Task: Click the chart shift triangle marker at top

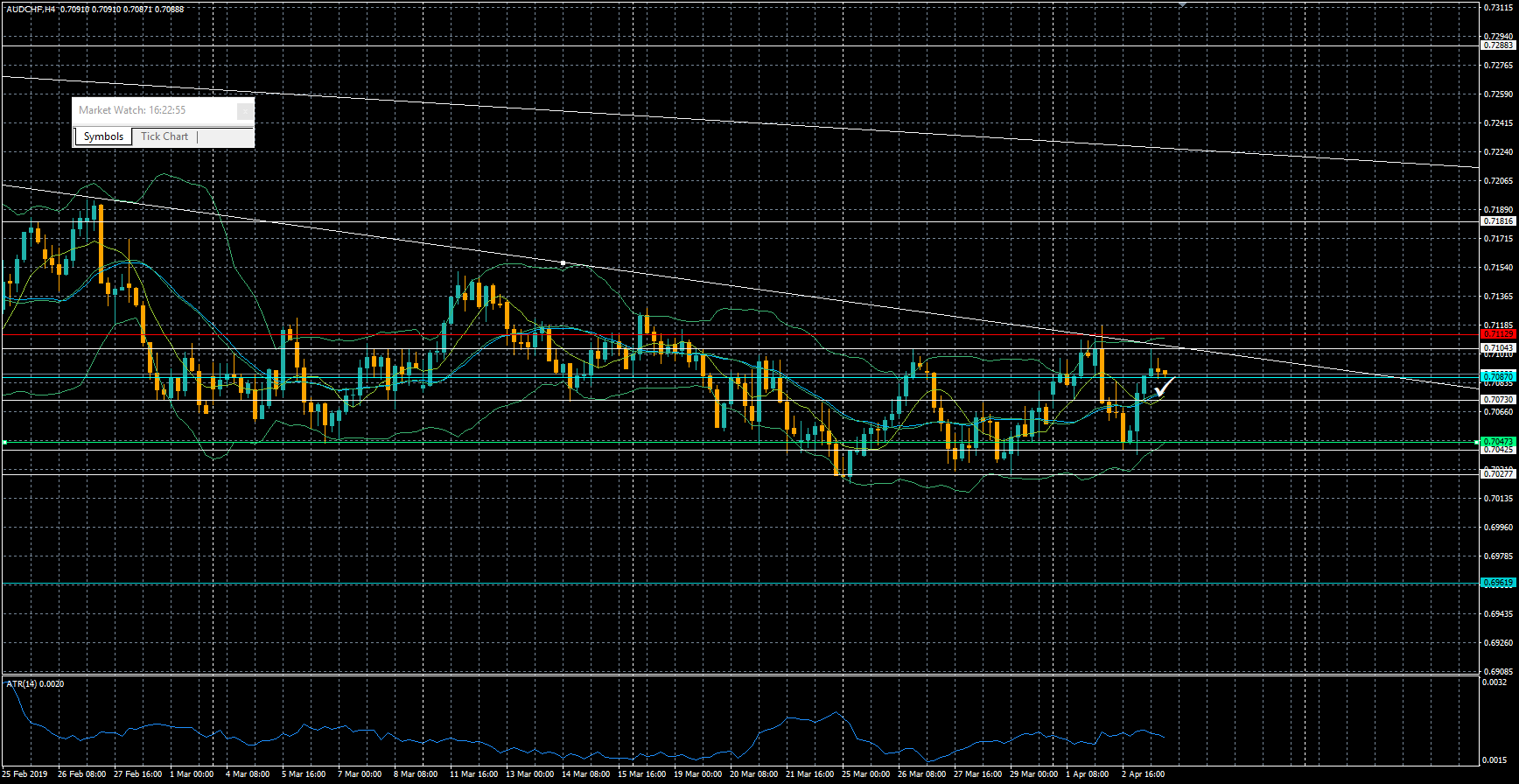Action: coord(1182,4)
